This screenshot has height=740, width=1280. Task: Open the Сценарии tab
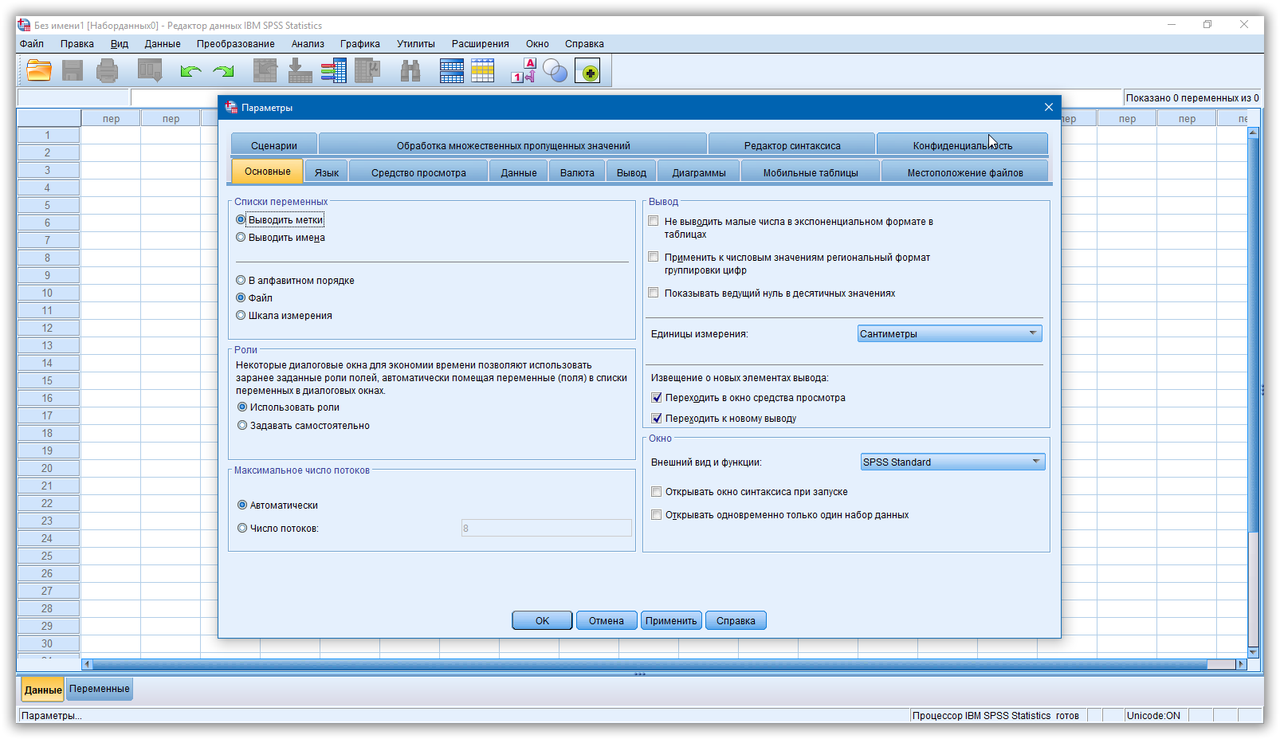click(x=274, y=145)
